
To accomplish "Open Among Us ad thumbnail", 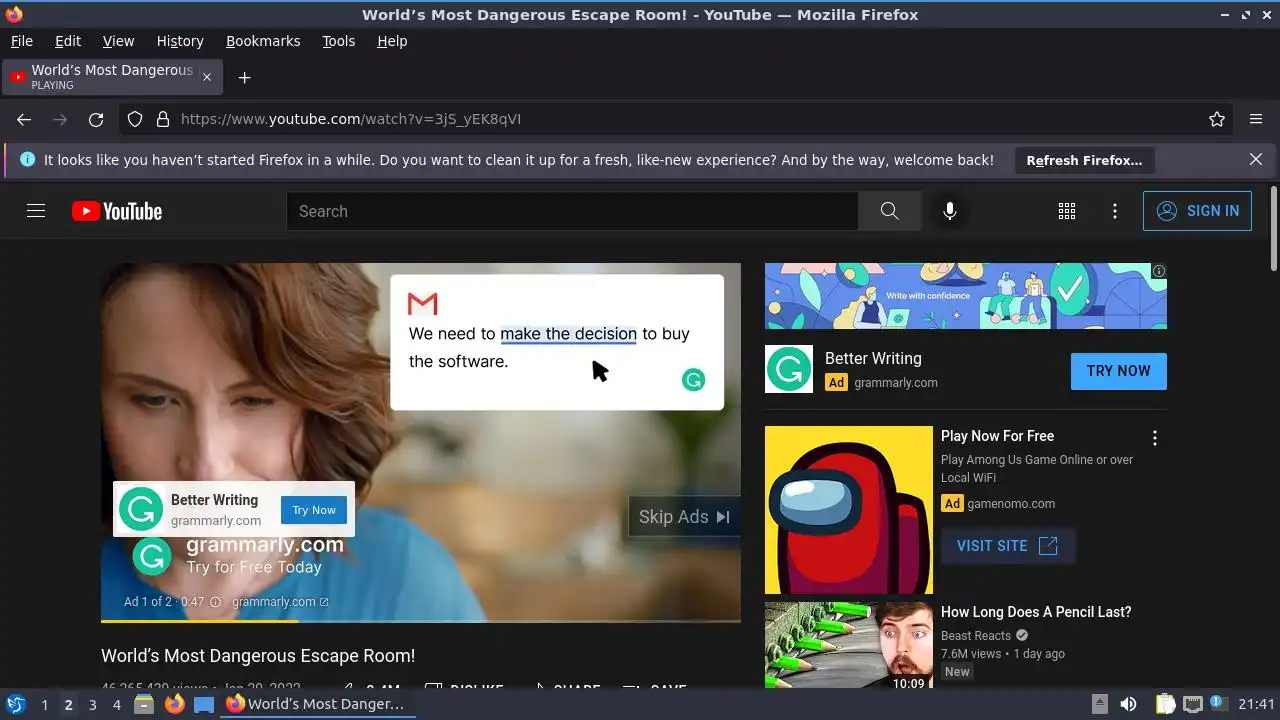I will coord(849,510).
